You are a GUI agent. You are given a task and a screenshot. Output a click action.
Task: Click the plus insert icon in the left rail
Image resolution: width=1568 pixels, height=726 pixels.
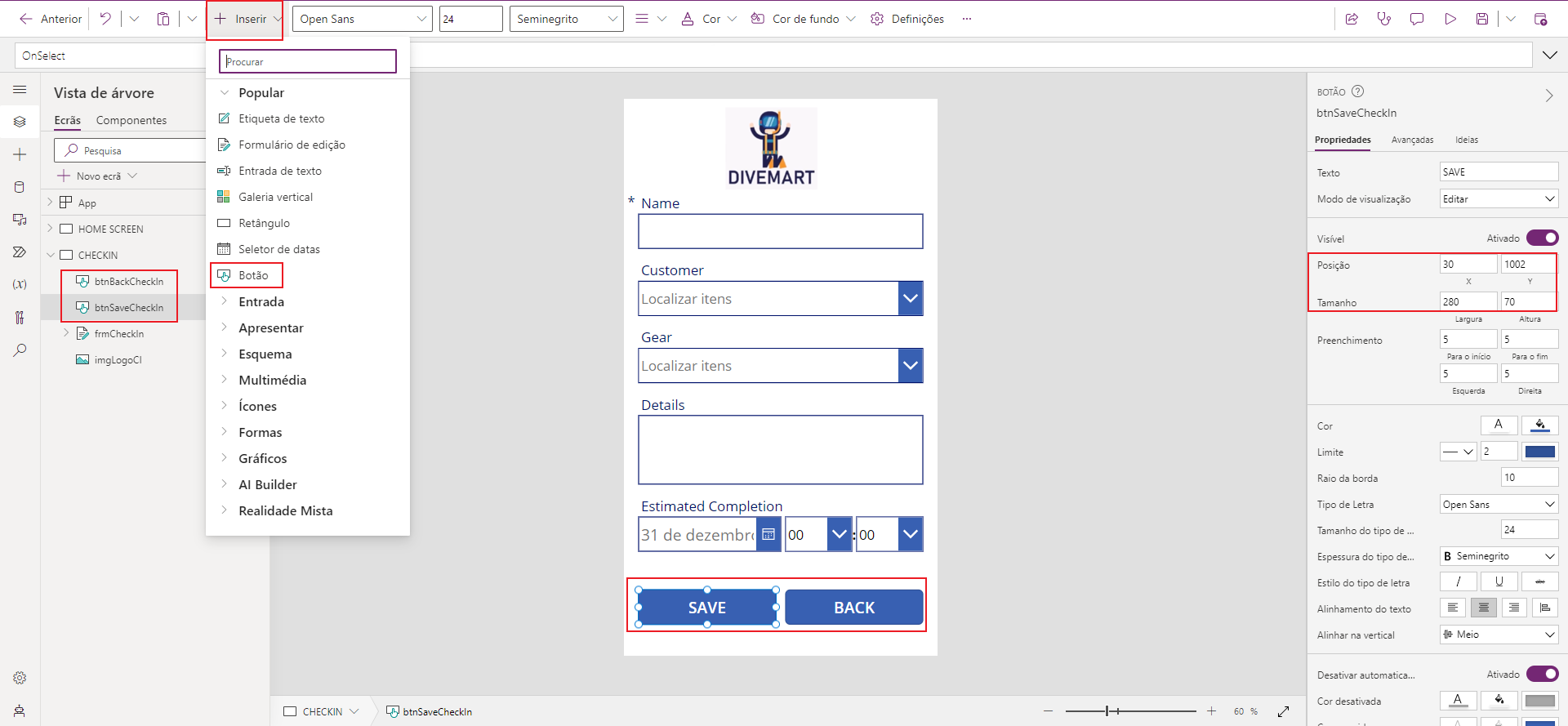(20, 154)
